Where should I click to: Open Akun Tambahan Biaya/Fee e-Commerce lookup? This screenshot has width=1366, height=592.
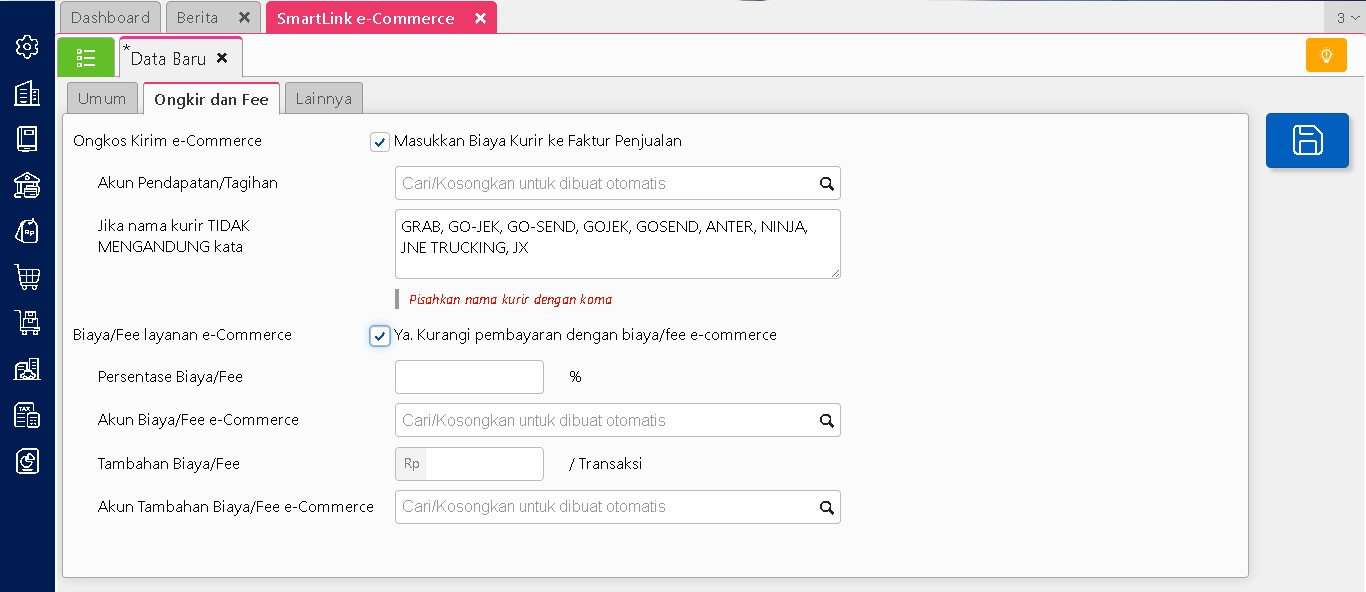[x=827, y=508]
